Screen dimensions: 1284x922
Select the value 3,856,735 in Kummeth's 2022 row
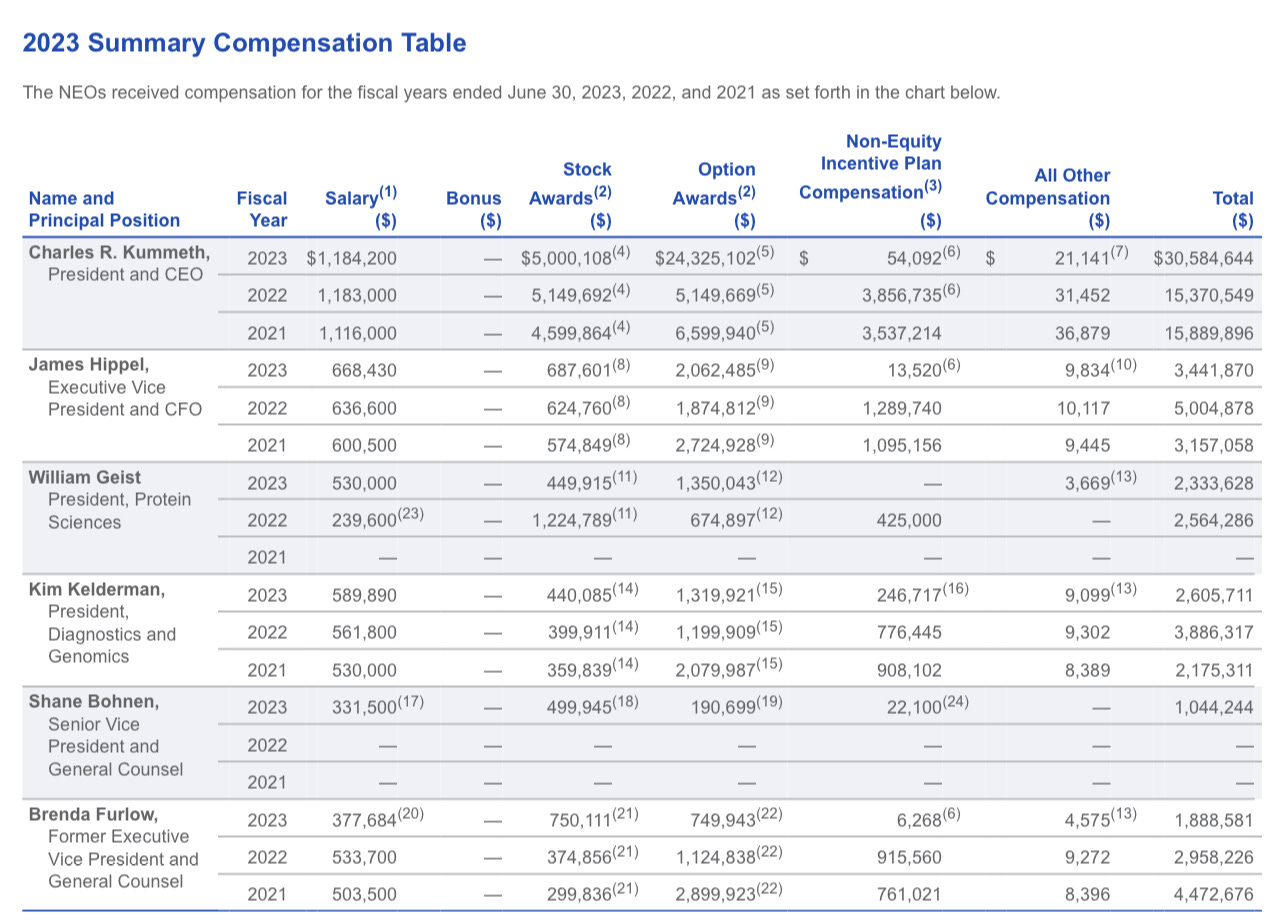tap(904, 295)
